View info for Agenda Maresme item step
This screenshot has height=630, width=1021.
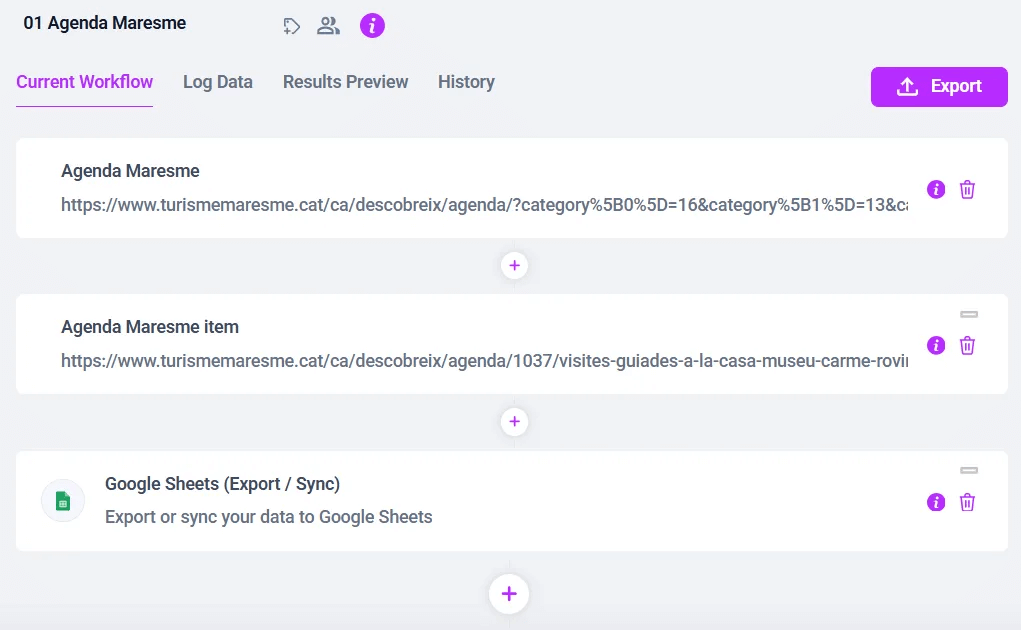point(936,345)
